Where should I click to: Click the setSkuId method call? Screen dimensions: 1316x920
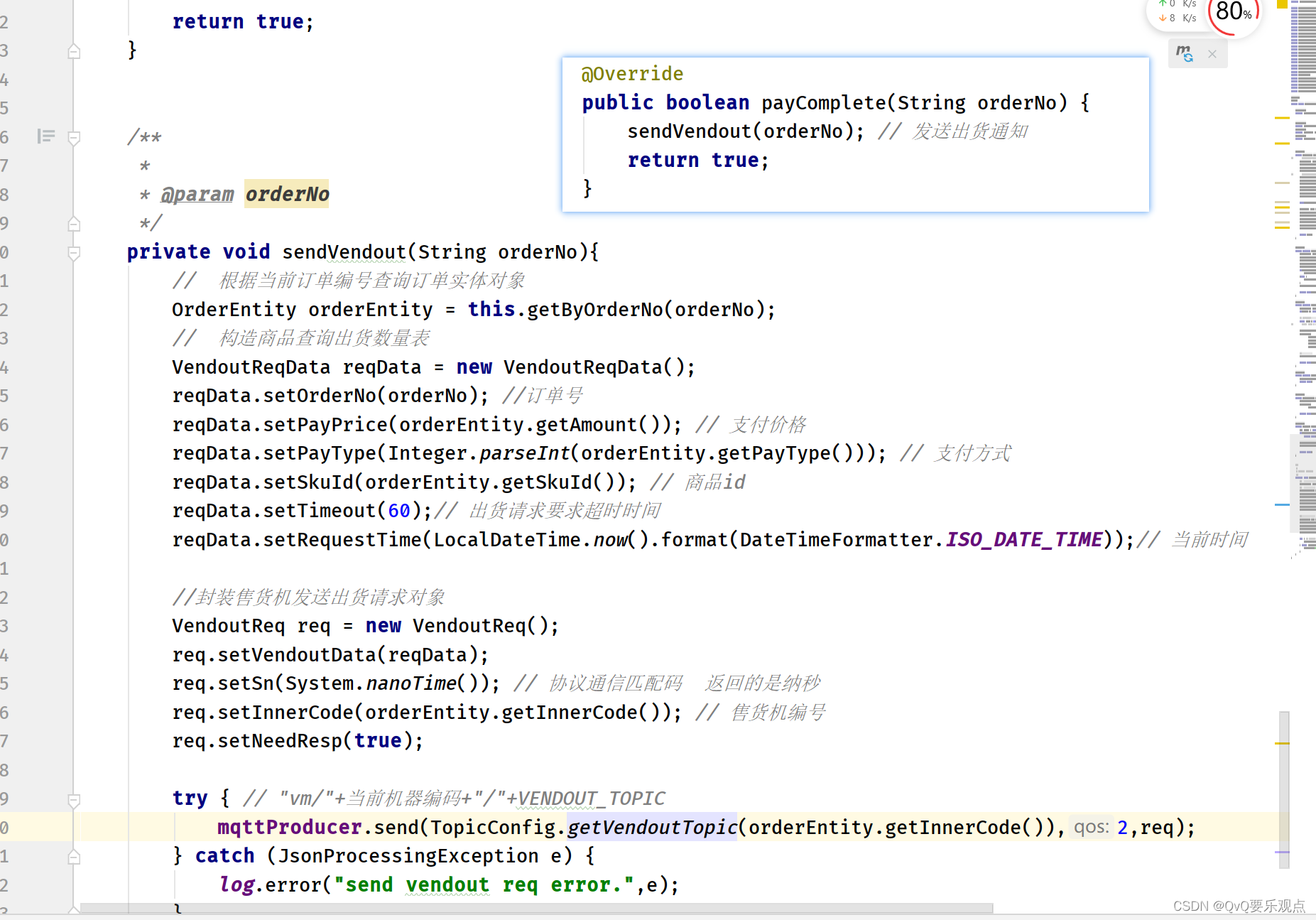point(308,482)
